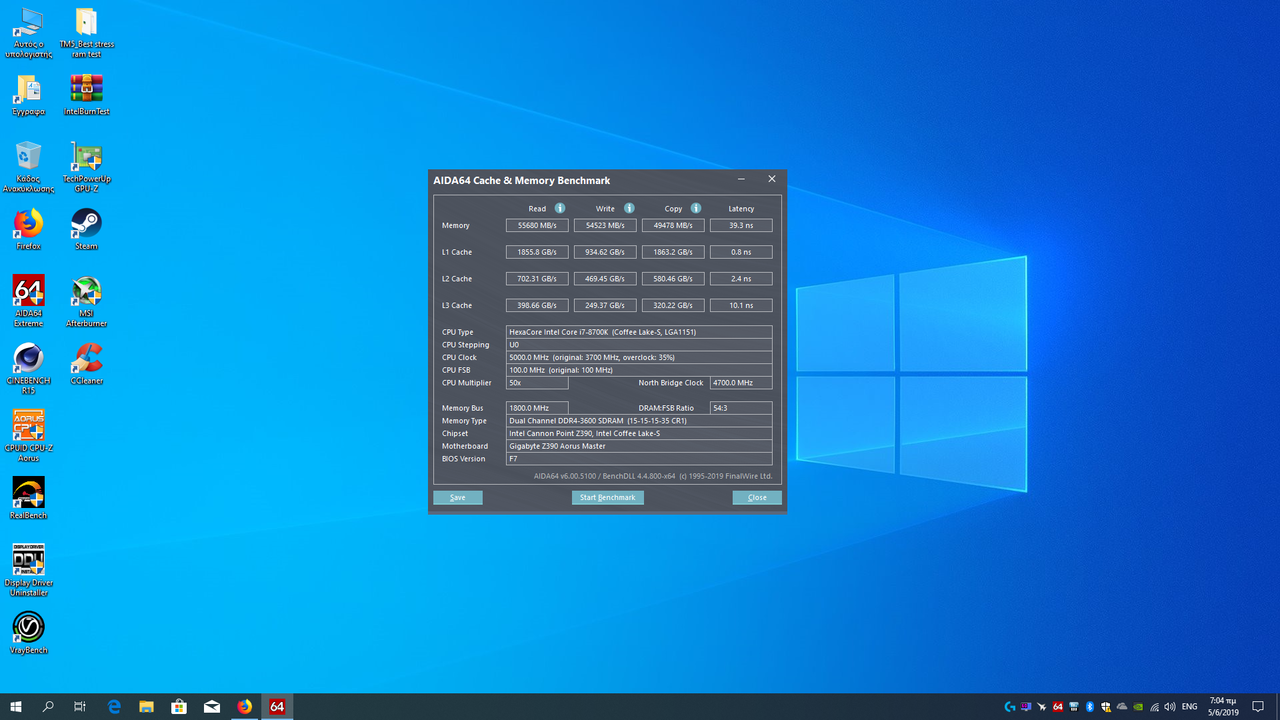Click L3 Cache Copy value 320.22 GB/s

673,305
